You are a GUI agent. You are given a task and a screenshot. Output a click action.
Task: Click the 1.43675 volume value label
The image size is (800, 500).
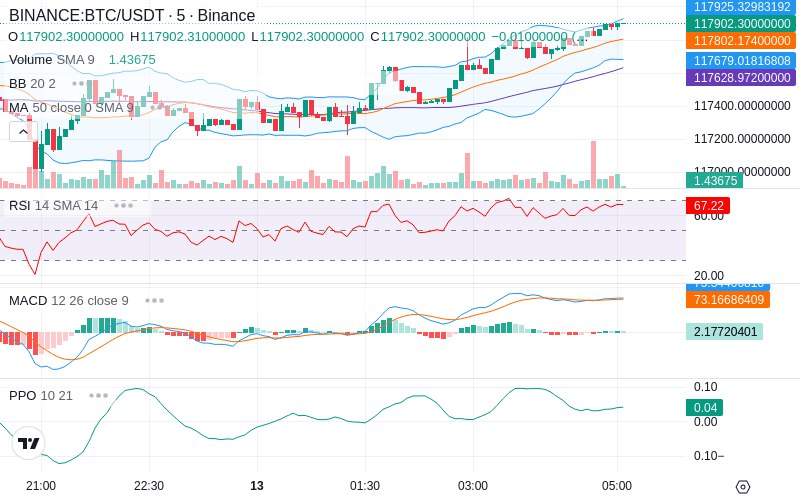click(x=715, y=181)
